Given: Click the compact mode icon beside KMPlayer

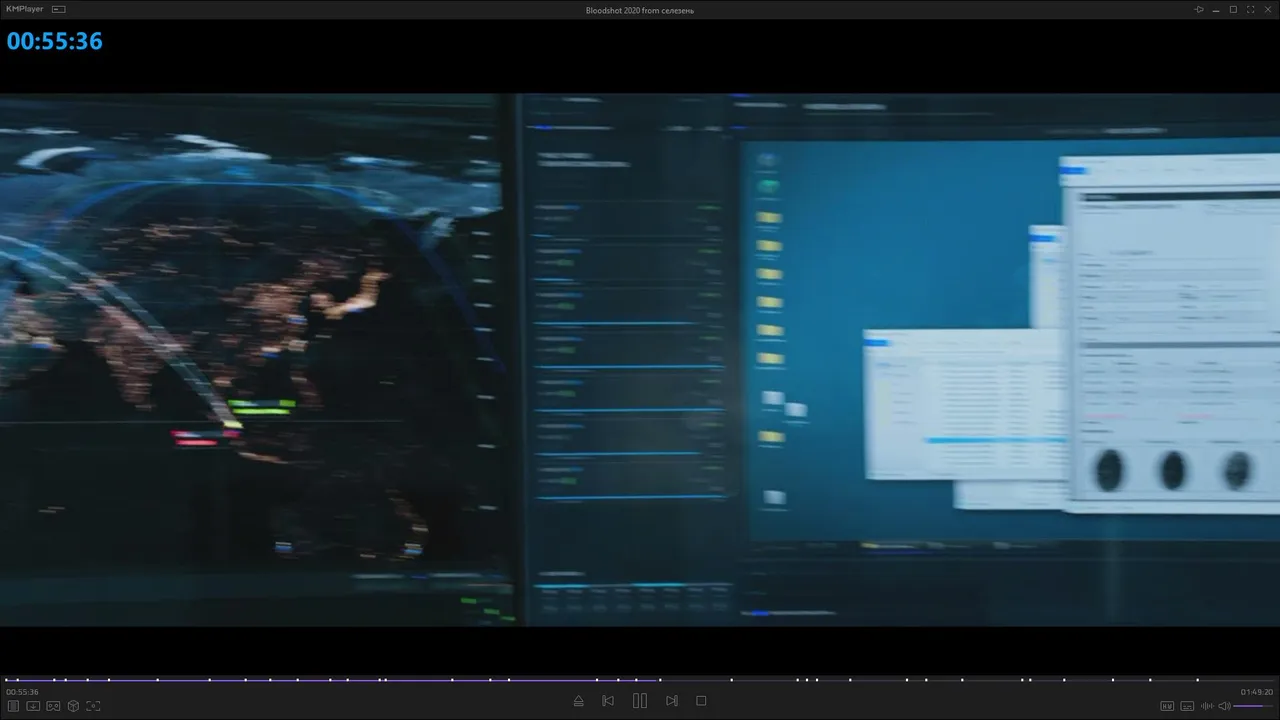Looking at the screenshot, I should (x=59, y=9).
